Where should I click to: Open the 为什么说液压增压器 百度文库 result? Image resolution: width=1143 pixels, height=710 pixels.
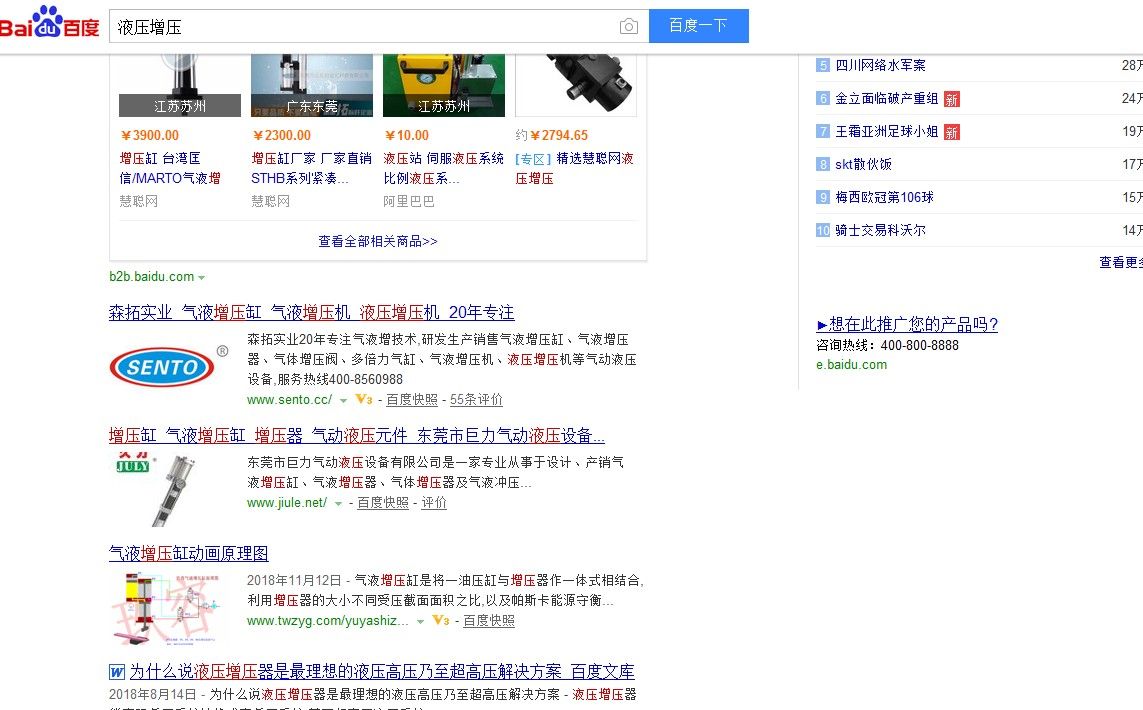tap(382, 671)
